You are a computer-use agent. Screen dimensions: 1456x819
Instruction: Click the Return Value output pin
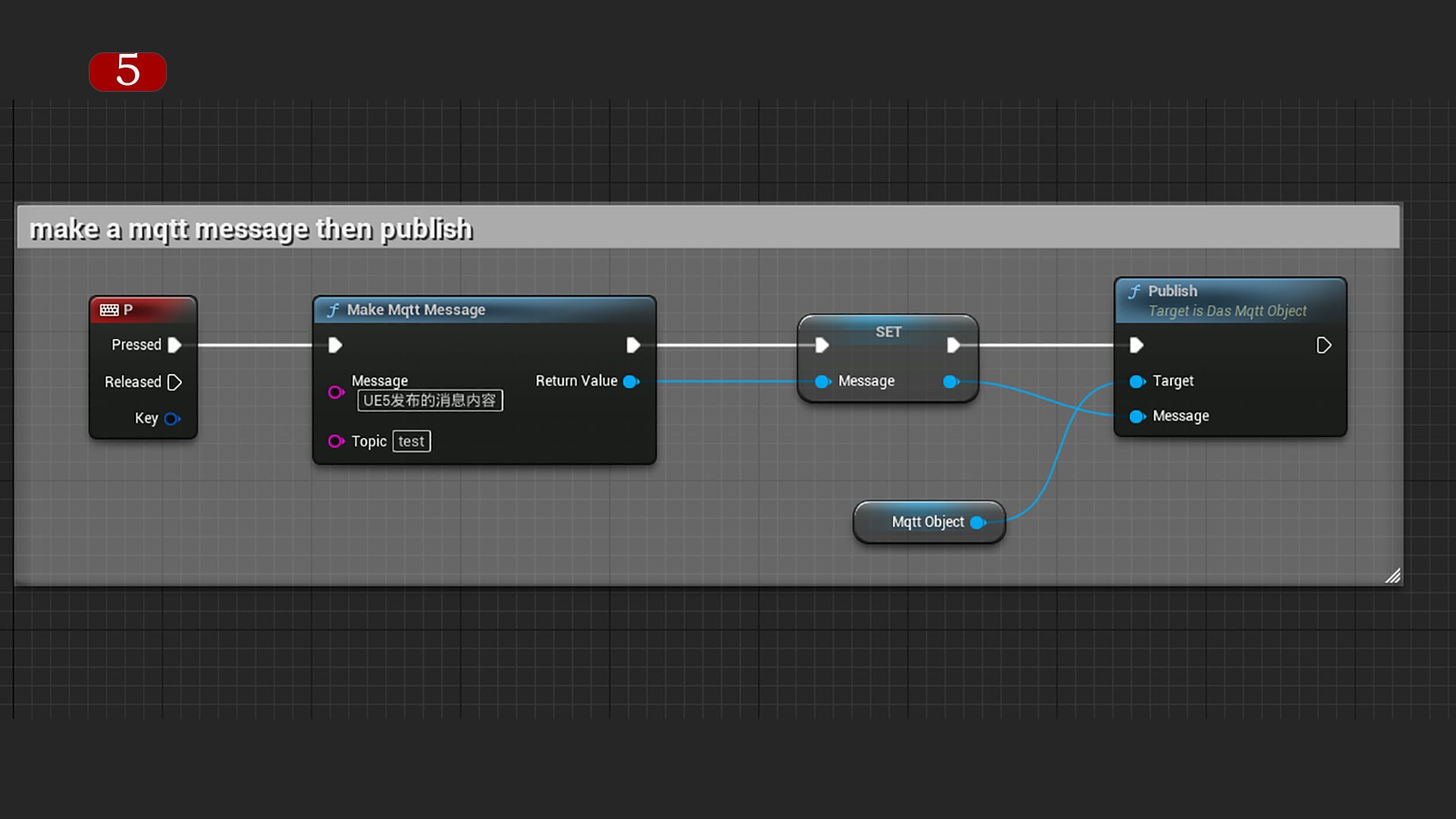tap(630, 381)
